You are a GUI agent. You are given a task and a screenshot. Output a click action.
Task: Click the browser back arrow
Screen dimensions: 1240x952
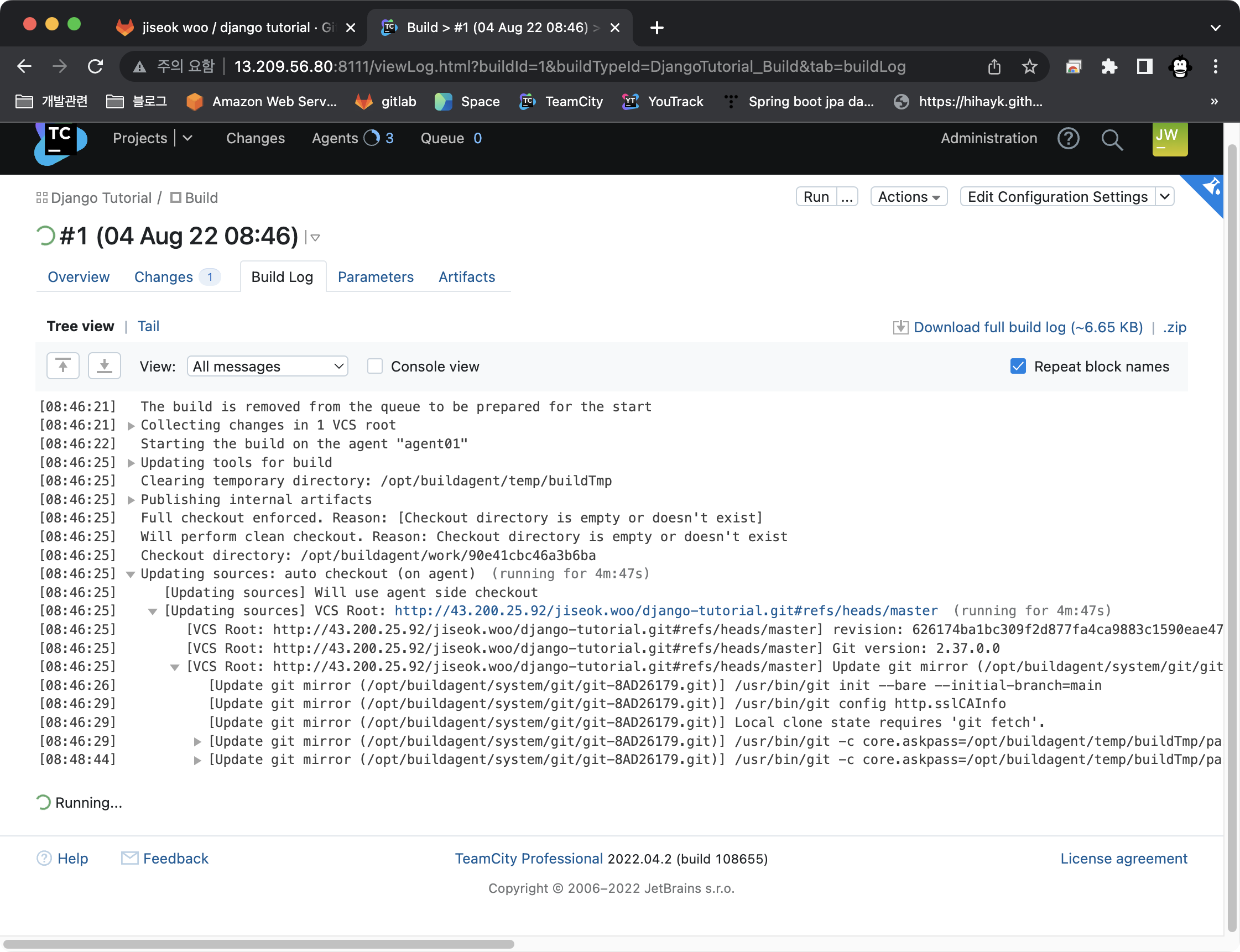coord(24,66)
